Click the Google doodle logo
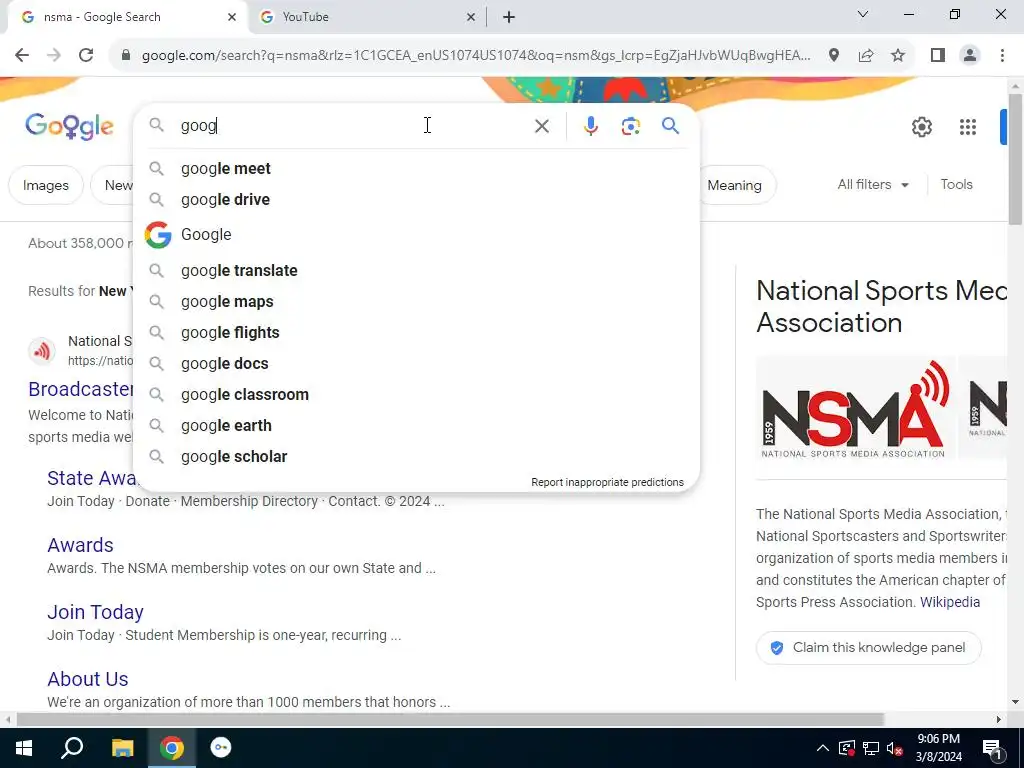1024x768 pixels. pyautogui.click(x=69, y=126)
